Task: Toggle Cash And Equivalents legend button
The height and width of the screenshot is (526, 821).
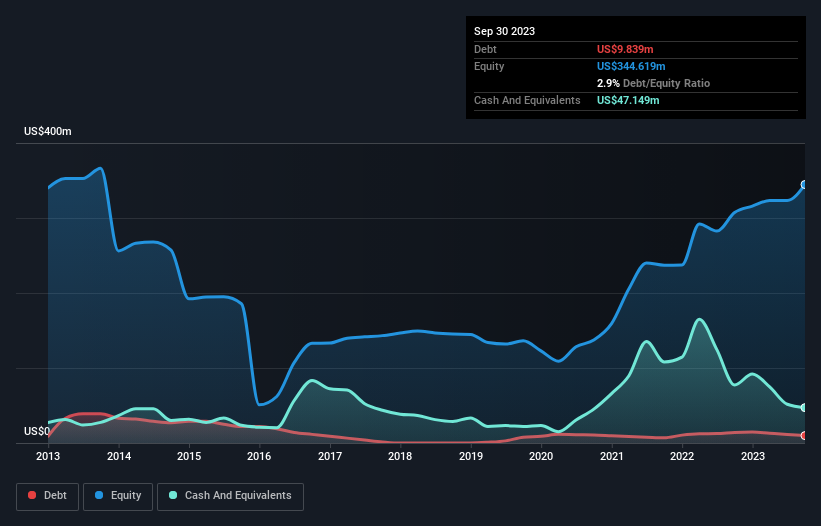Action: click(230, 496)
